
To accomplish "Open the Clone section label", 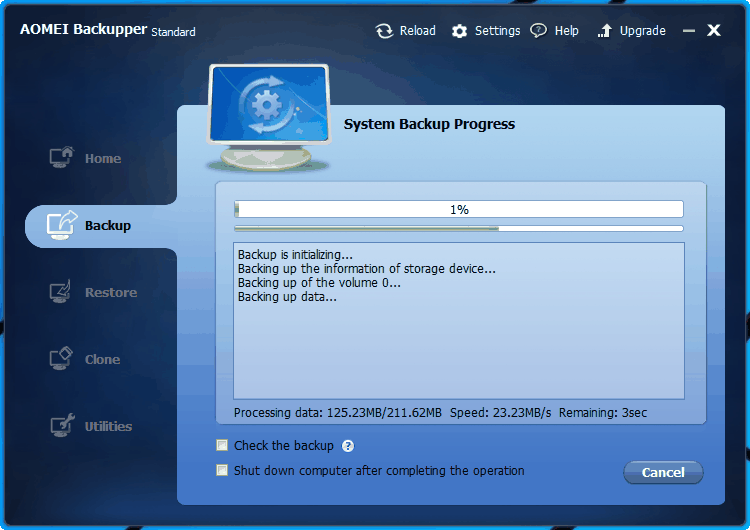I will 102,359.
